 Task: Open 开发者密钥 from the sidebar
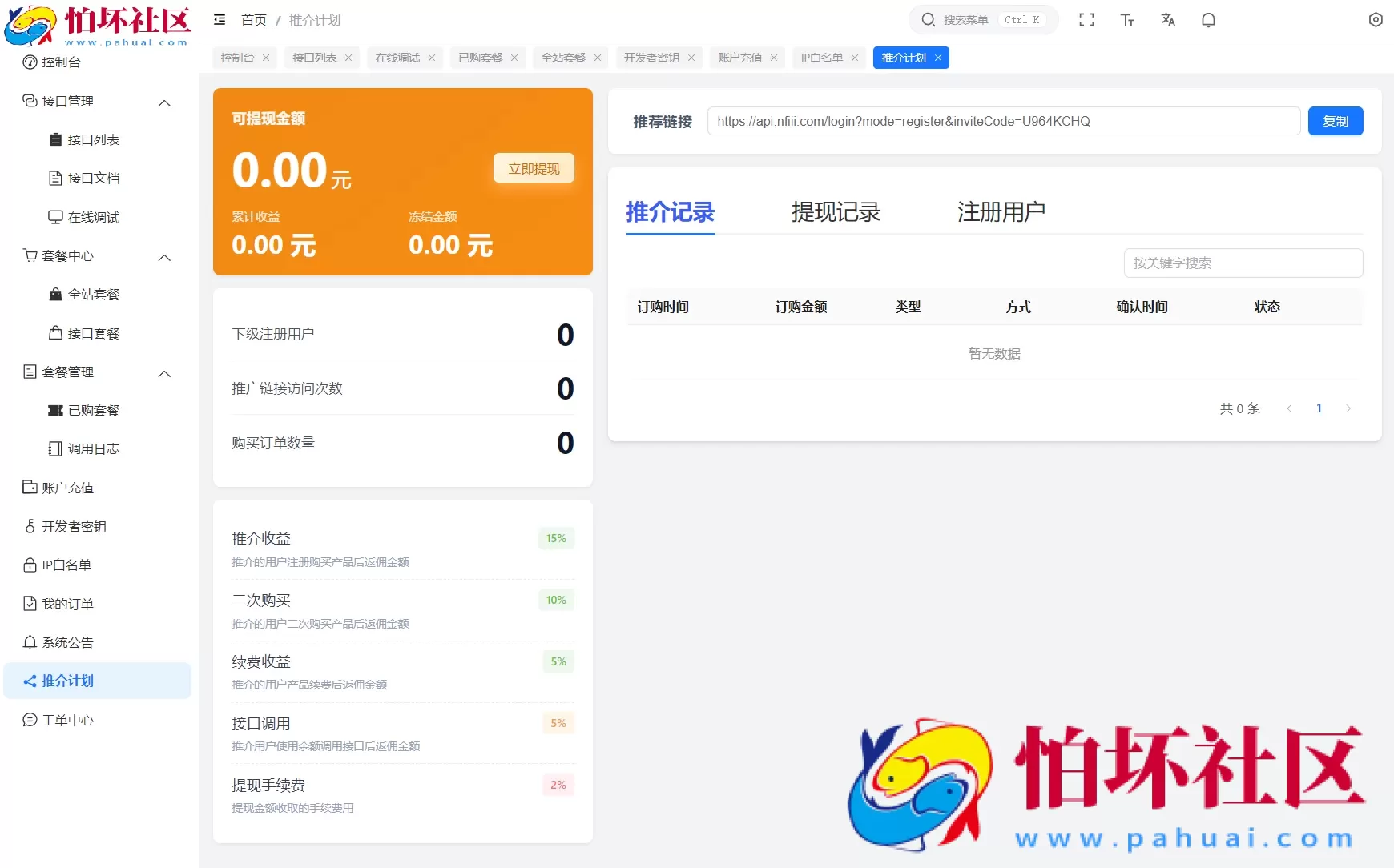(75, 526)
